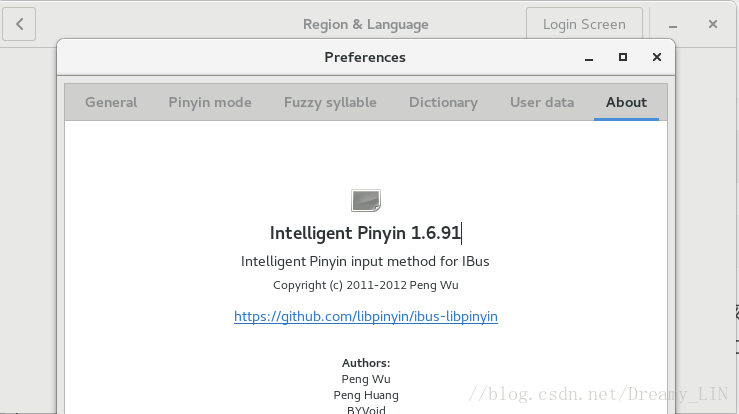Screen dimensions: 739x414
Task: Go to the Dictionary tab
Action: coord(443,102)
